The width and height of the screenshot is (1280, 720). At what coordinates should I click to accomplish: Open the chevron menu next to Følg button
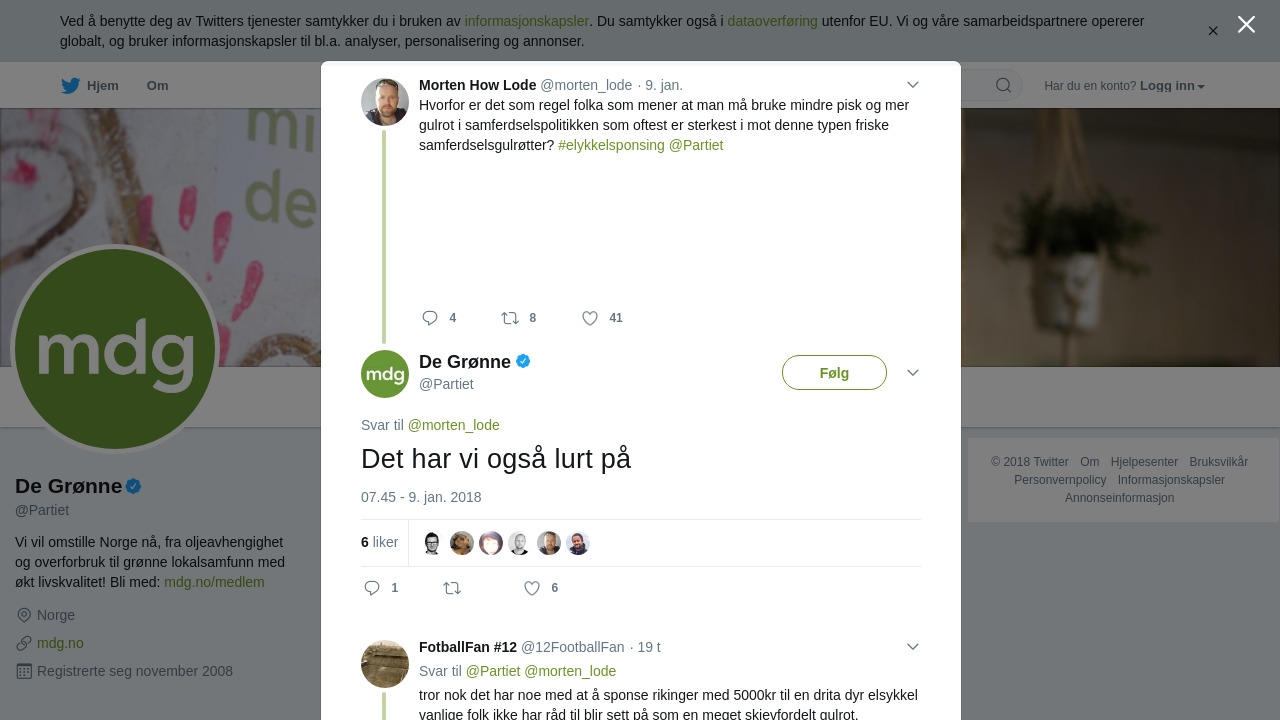tap(913, 372)
